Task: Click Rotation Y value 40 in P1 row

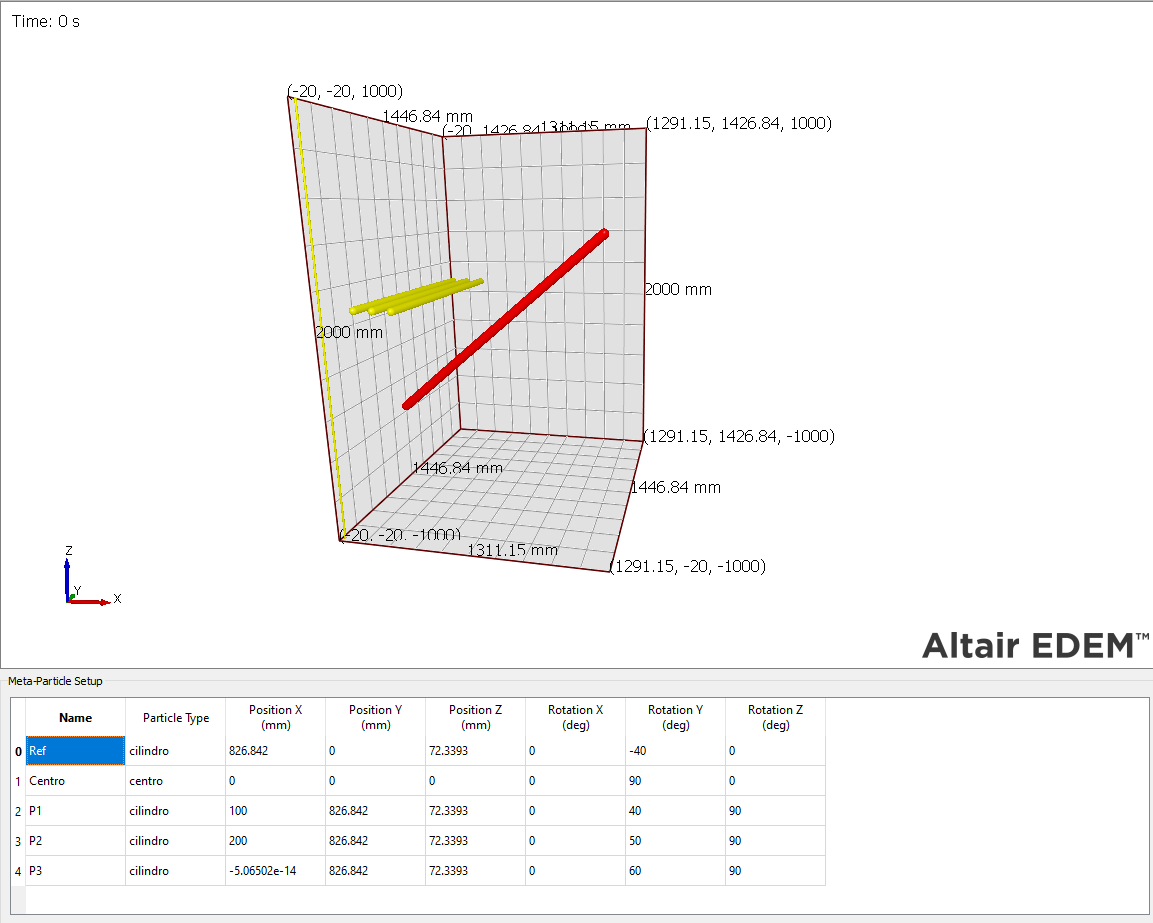Action: [x=676, y=811]
